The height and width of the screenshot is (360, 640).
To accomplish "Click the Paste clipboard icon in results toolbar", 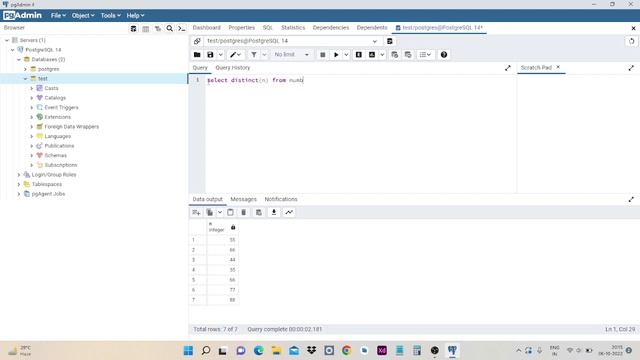I will pyautogui.click(x=230, y=212).
